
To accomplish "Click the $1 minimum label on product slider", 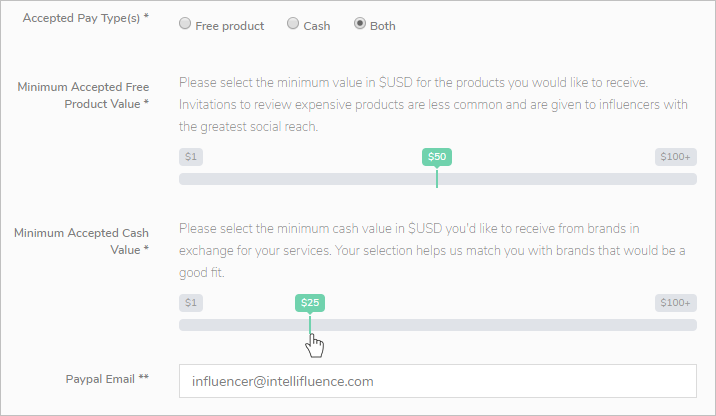I will [190, 157].
